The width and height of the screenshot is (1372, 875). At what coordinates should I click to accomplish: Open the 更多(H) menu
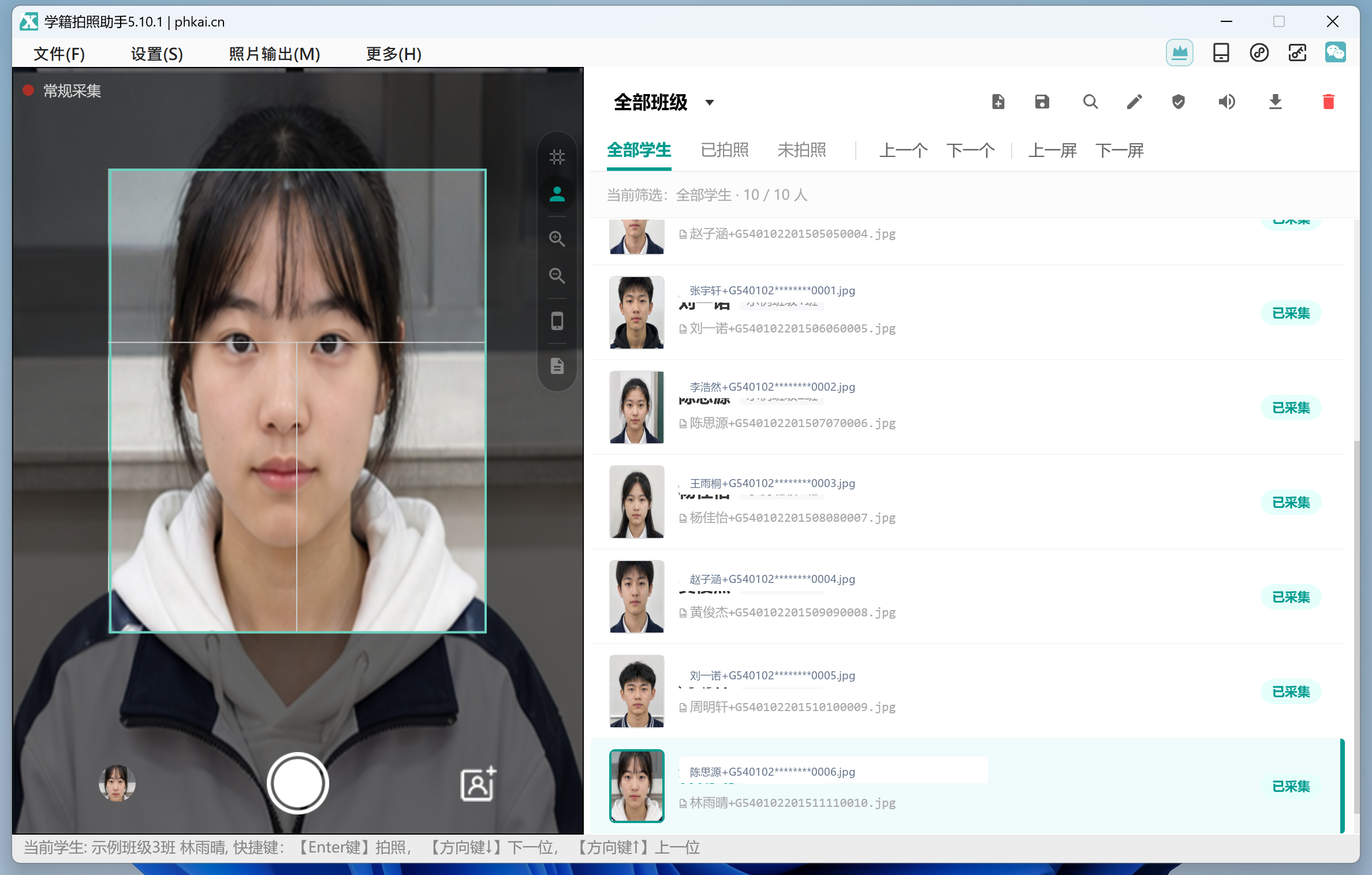click(x=394, y=54)
